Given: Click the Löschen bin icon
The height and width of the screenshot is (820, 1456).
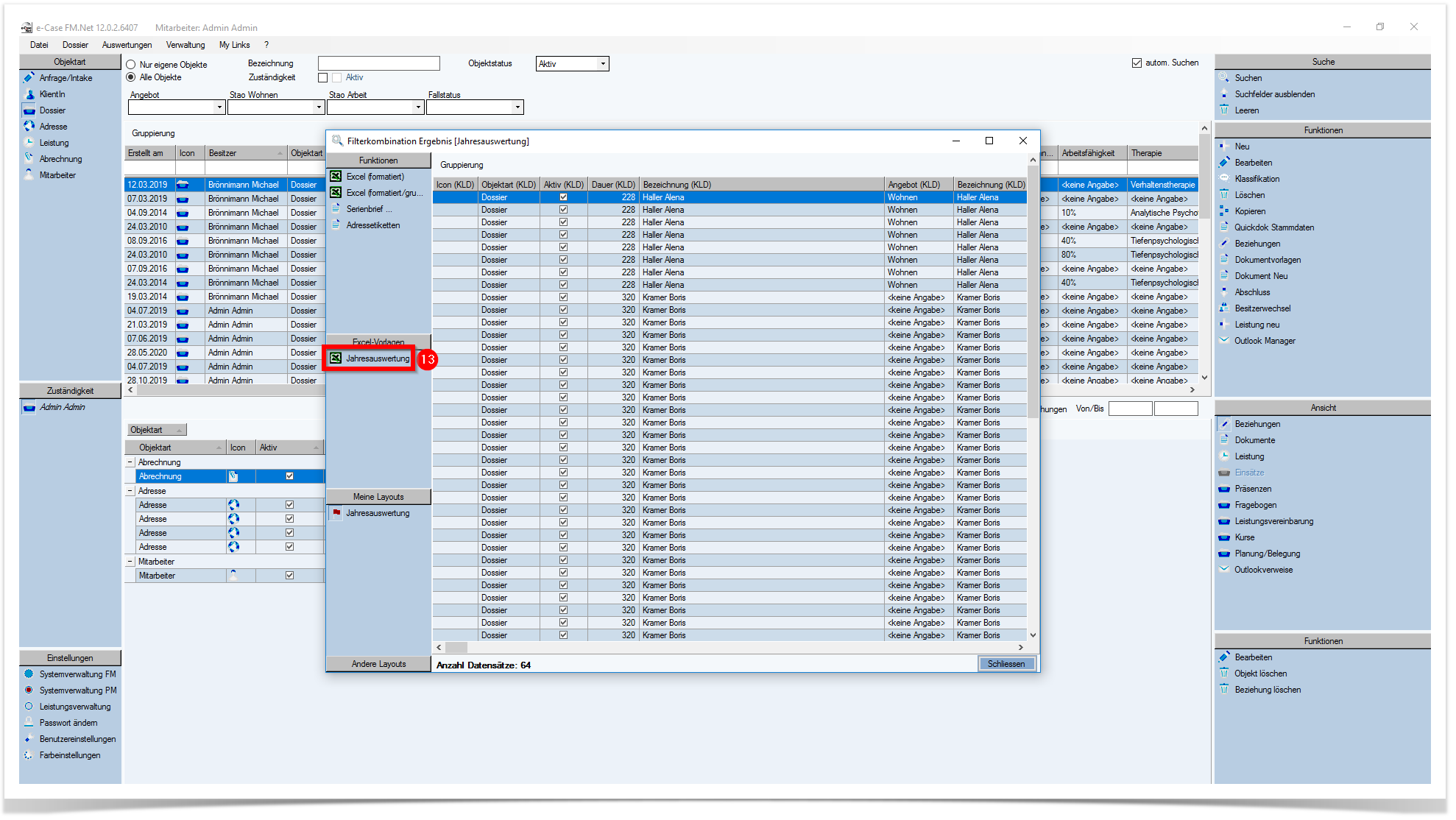Looking at the screenshot, I should point(1224,195).
